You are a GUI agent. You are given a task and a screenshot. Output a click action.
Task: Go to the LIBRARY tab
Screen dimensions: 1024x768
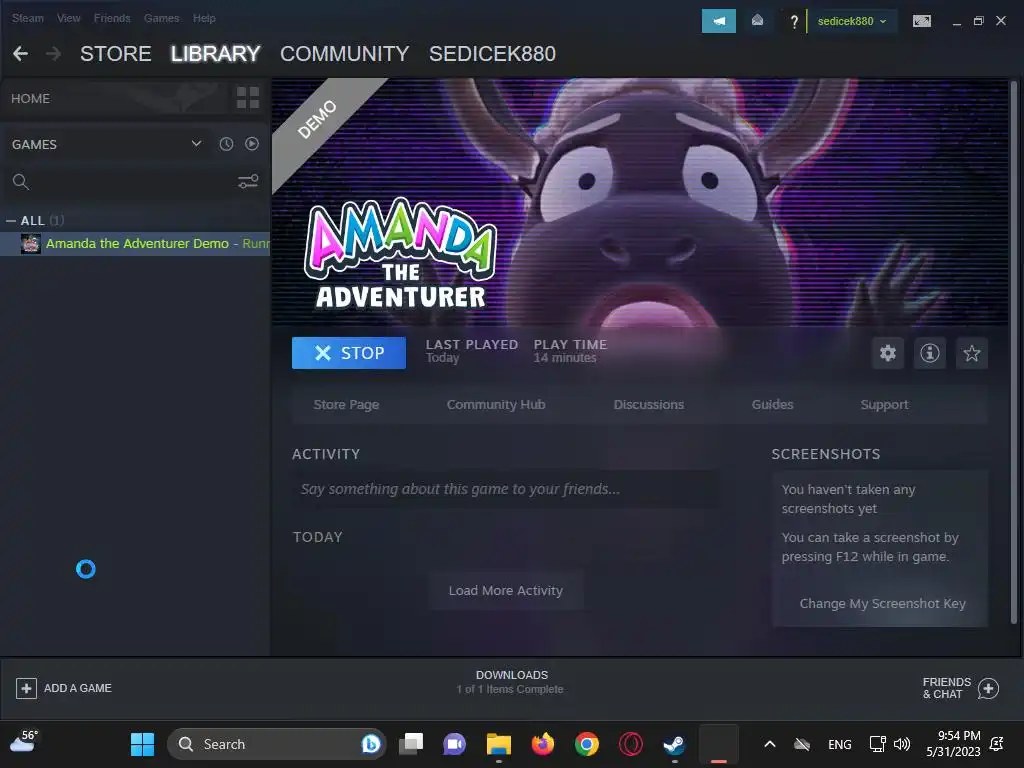216,54
